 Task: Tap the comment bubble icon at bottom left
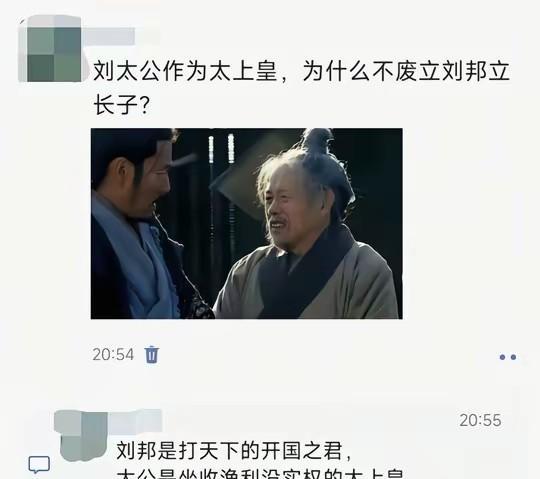point(39,465)
